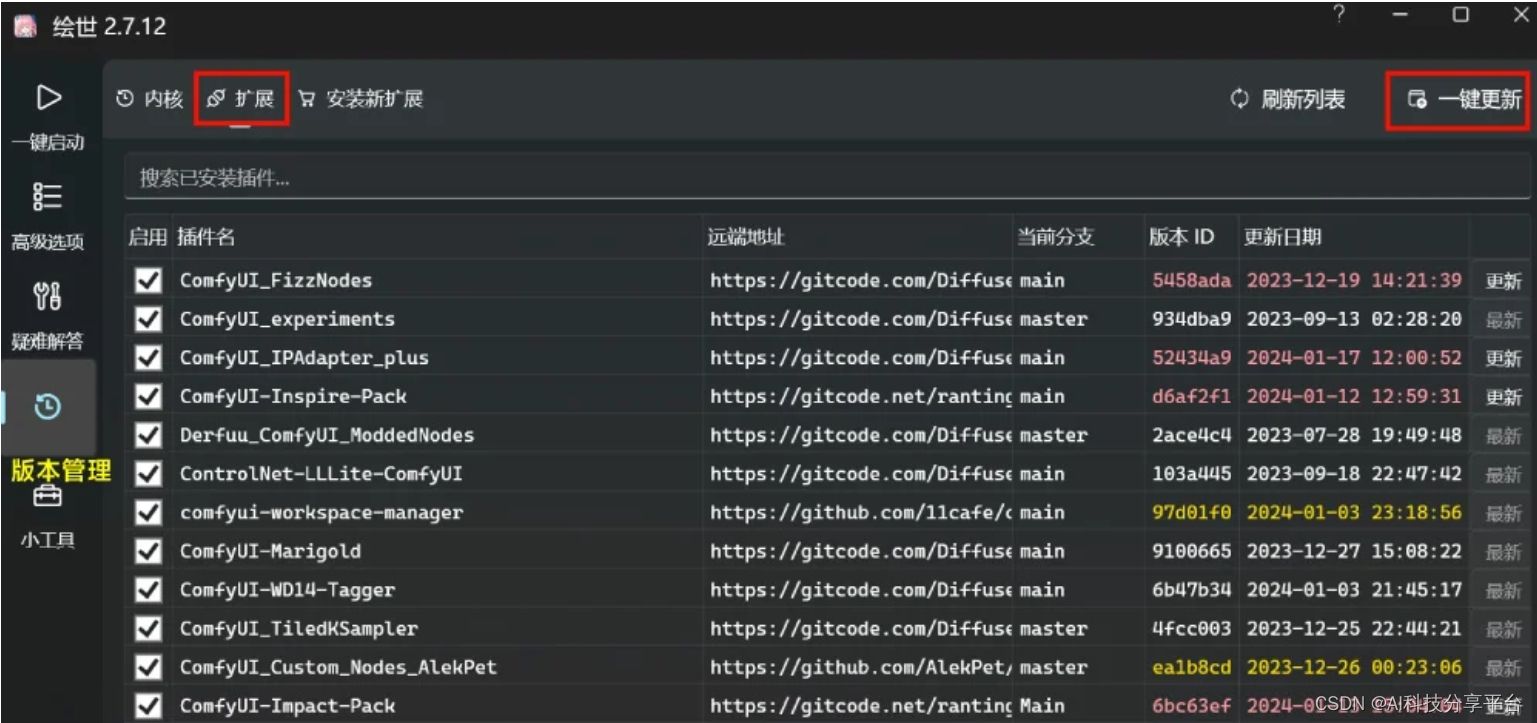Click date 2023-09-18 22:47:42
Viewport: 1537px width, 723px height.
click(x=1354, y=474)
